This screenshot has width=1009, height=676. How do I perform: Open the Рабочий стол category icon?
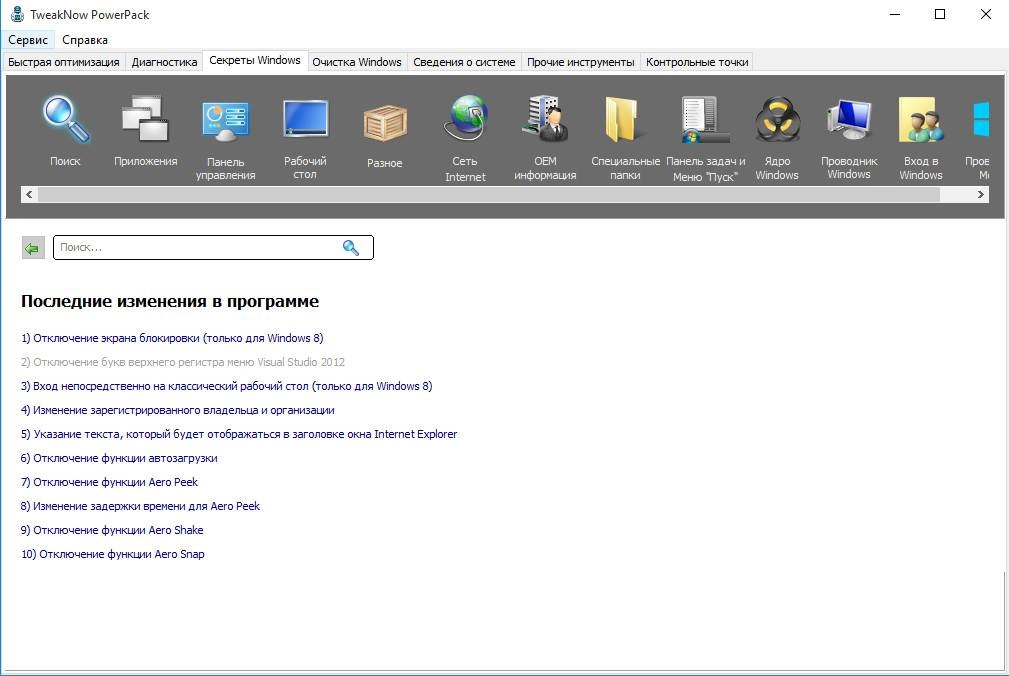point(305,118)
